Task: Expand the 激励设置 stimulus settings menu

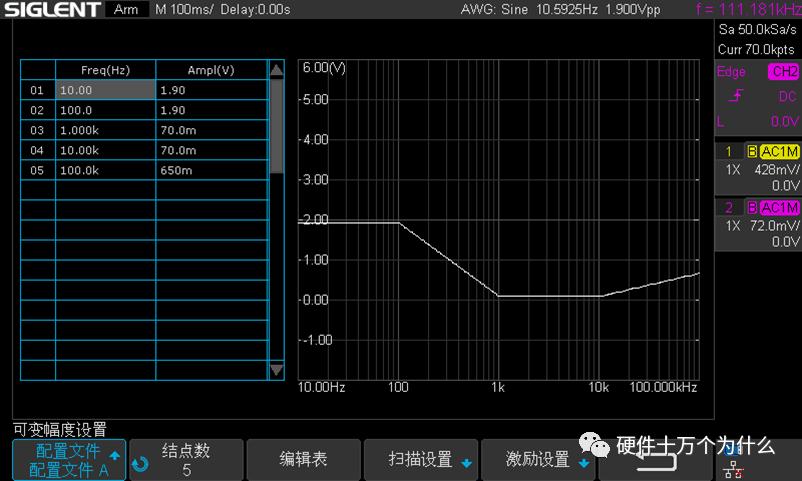Action: (538, 460)
